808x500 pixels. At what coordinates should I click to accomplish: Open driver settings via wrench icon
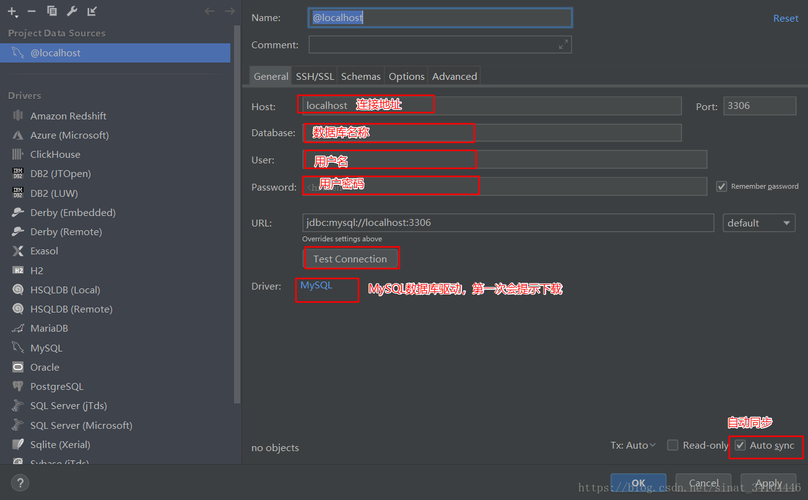tap(71, 11)
